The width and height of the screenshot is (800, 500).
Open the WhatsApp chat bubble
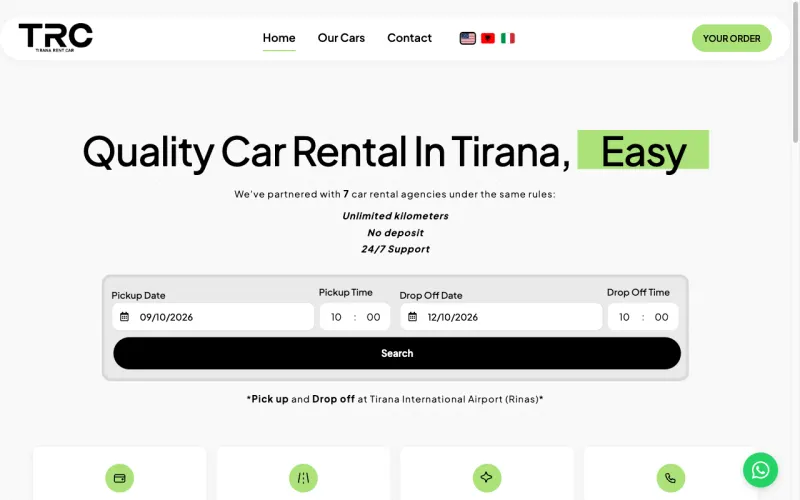tap(760, 470)
